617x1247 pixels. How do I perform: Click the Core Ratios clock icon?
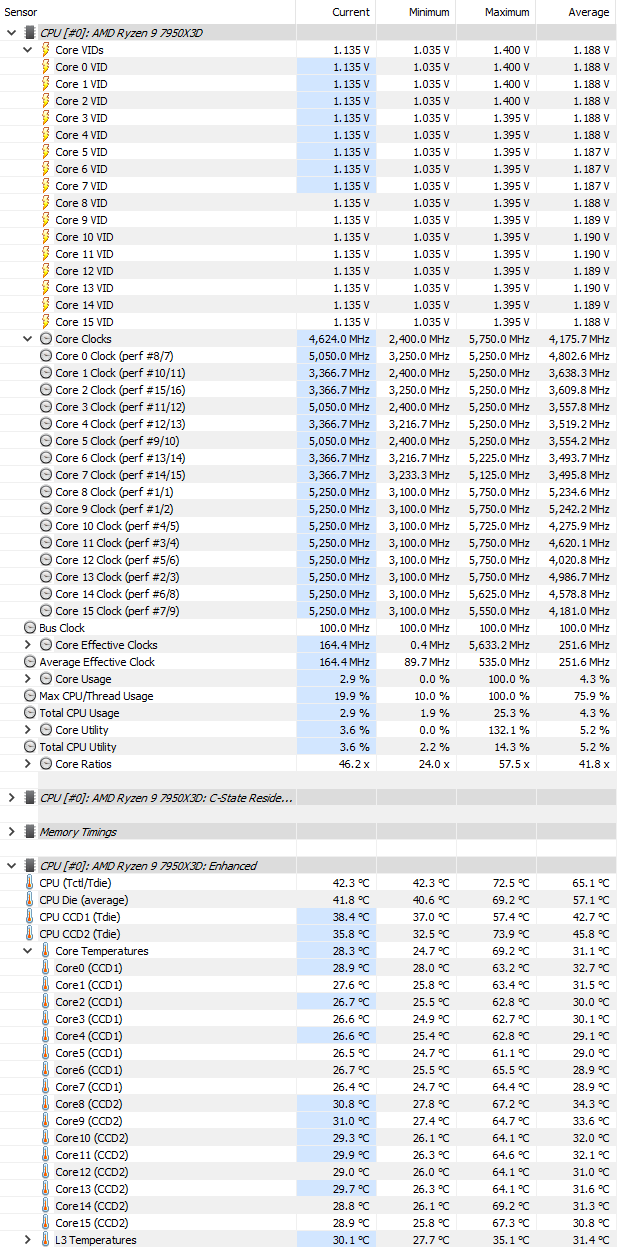46,764
